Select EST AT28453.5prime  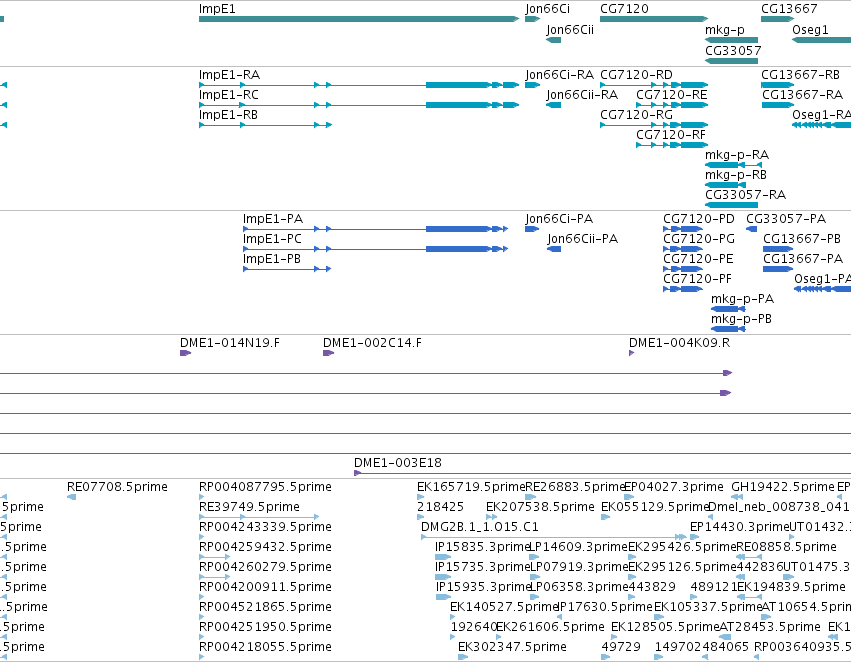click(726, 637)
